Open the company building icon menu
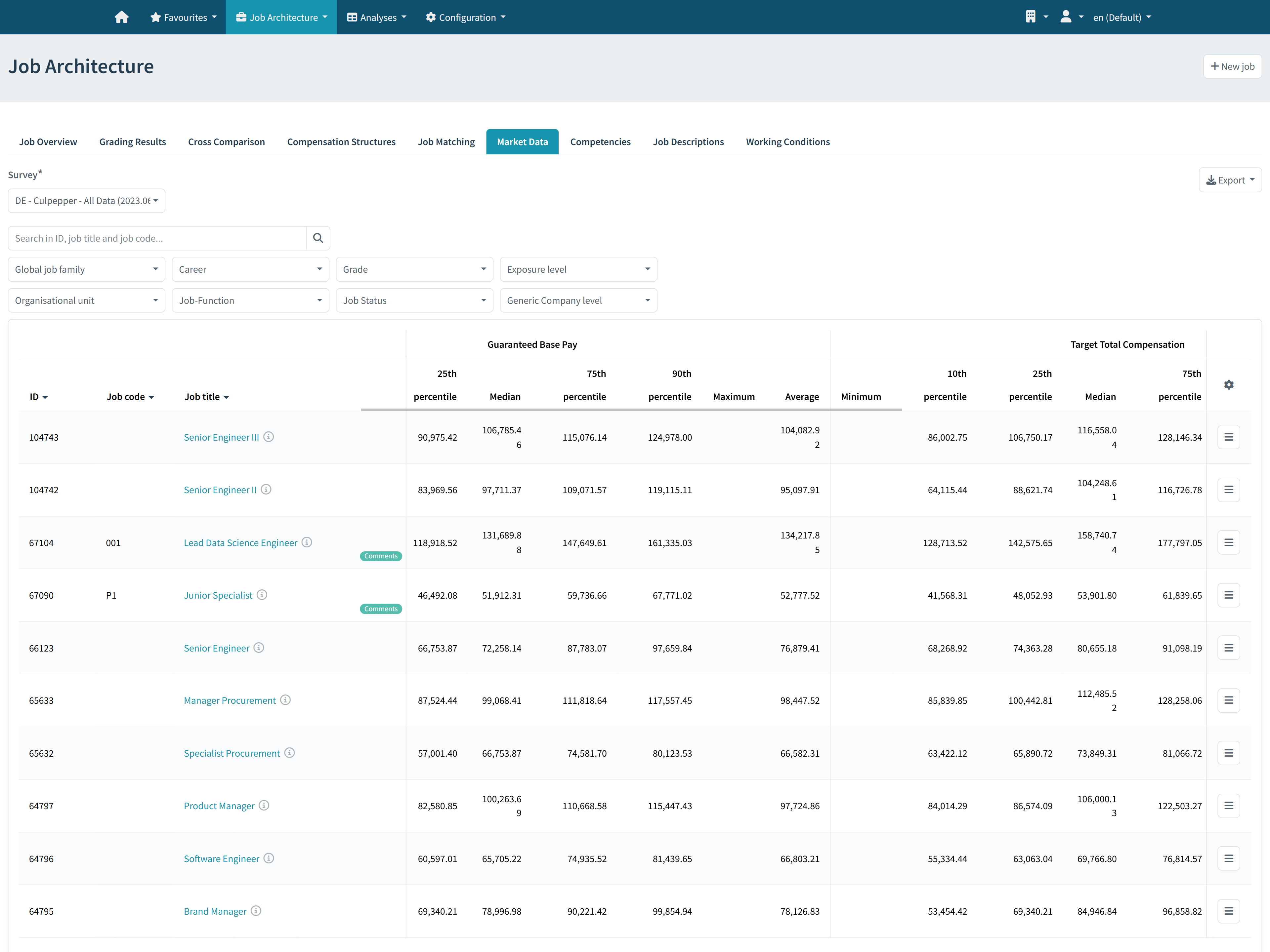 (x=1036, y=17)
